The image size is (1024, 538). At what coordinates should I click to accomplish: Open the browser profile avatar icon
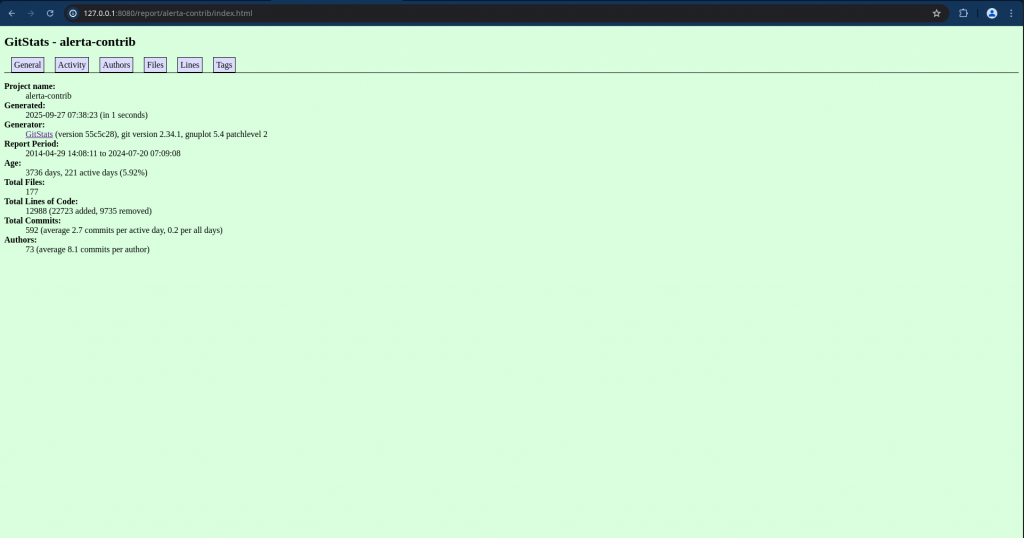coord(991,13)
